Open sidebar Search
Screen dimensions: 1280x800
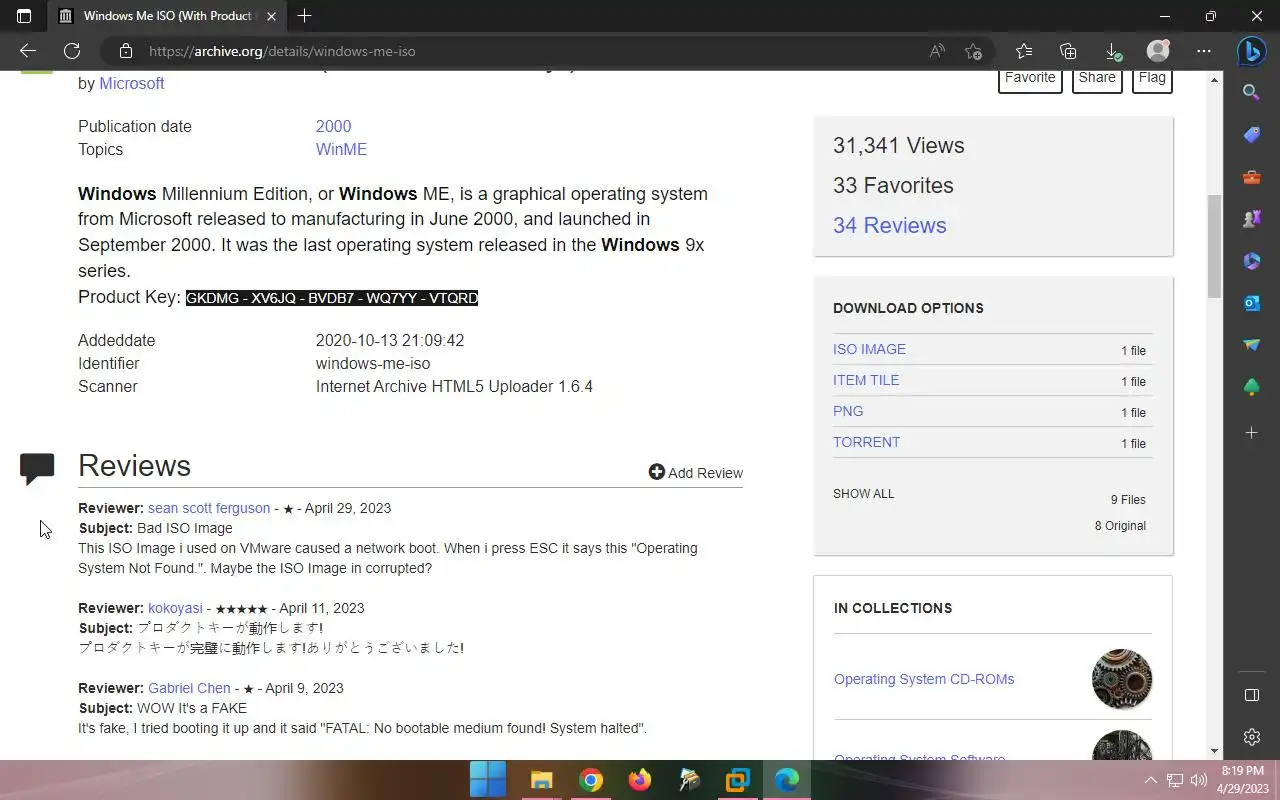pyautogui.click(x=1251, y=92)
